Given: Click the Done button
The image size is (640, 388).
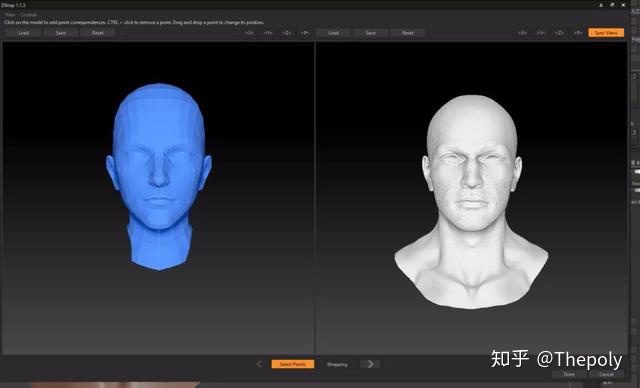Looking at the screenshot, I should pos(569,374).
